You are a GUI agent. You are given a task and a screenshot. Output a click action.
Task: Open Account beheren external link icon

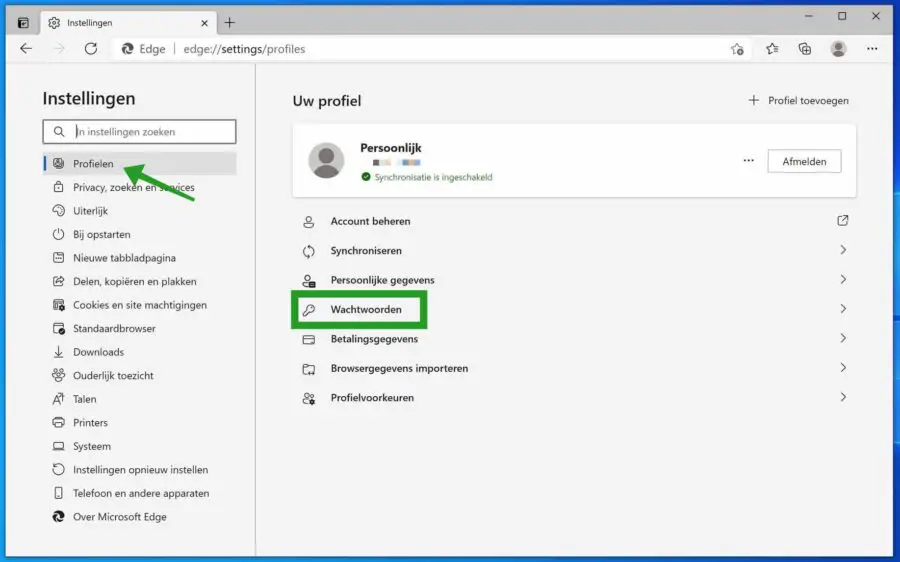[x=843, y=220]
